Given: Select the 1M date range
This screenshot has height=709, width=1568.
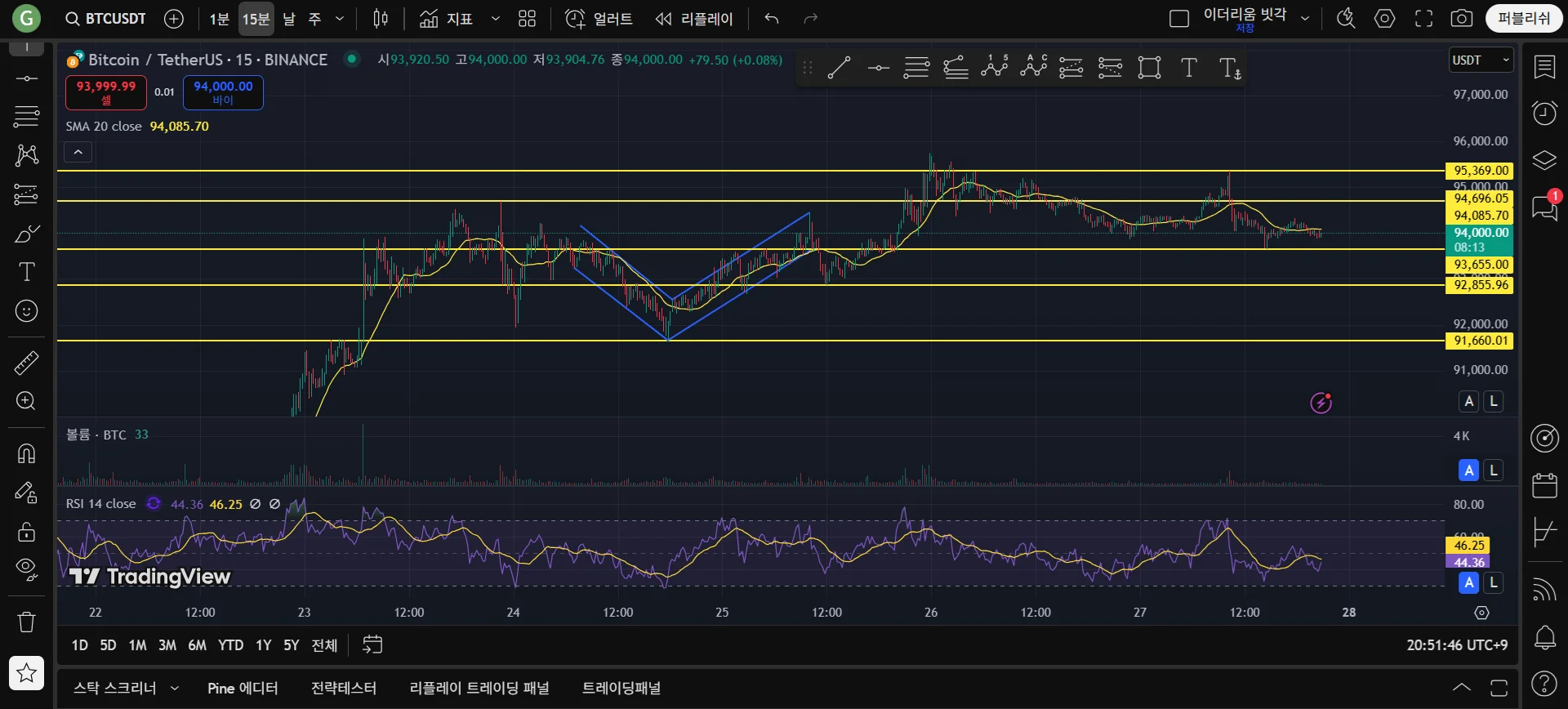Looking at the screenshot, I should (137, 645).
